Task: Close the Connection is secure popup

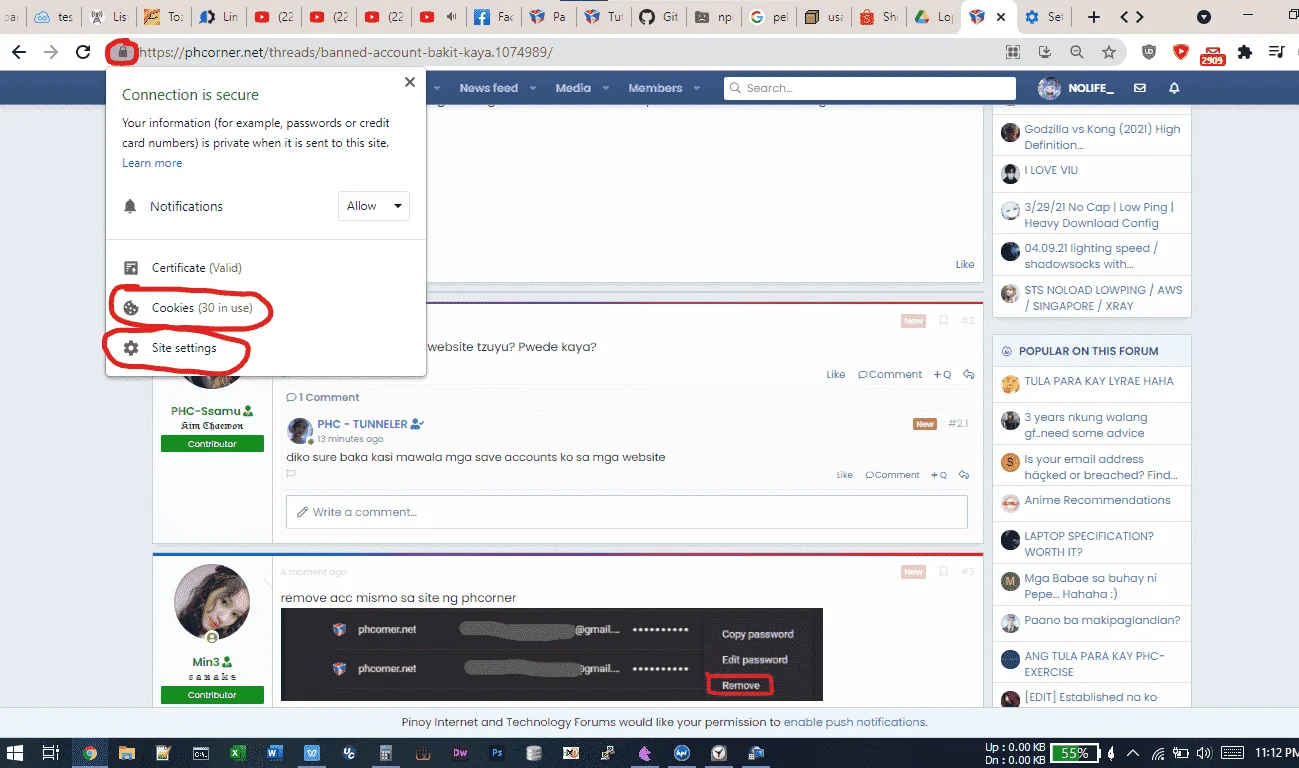Action: click(x=410, y=83)
